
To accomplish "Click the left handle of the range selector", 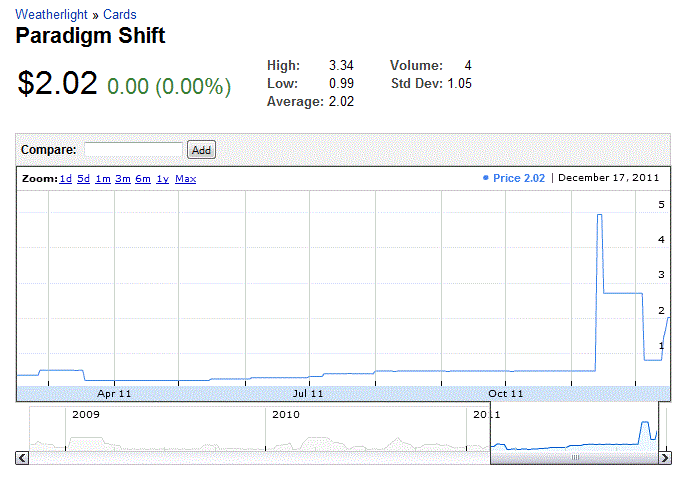I will (491, 428).
